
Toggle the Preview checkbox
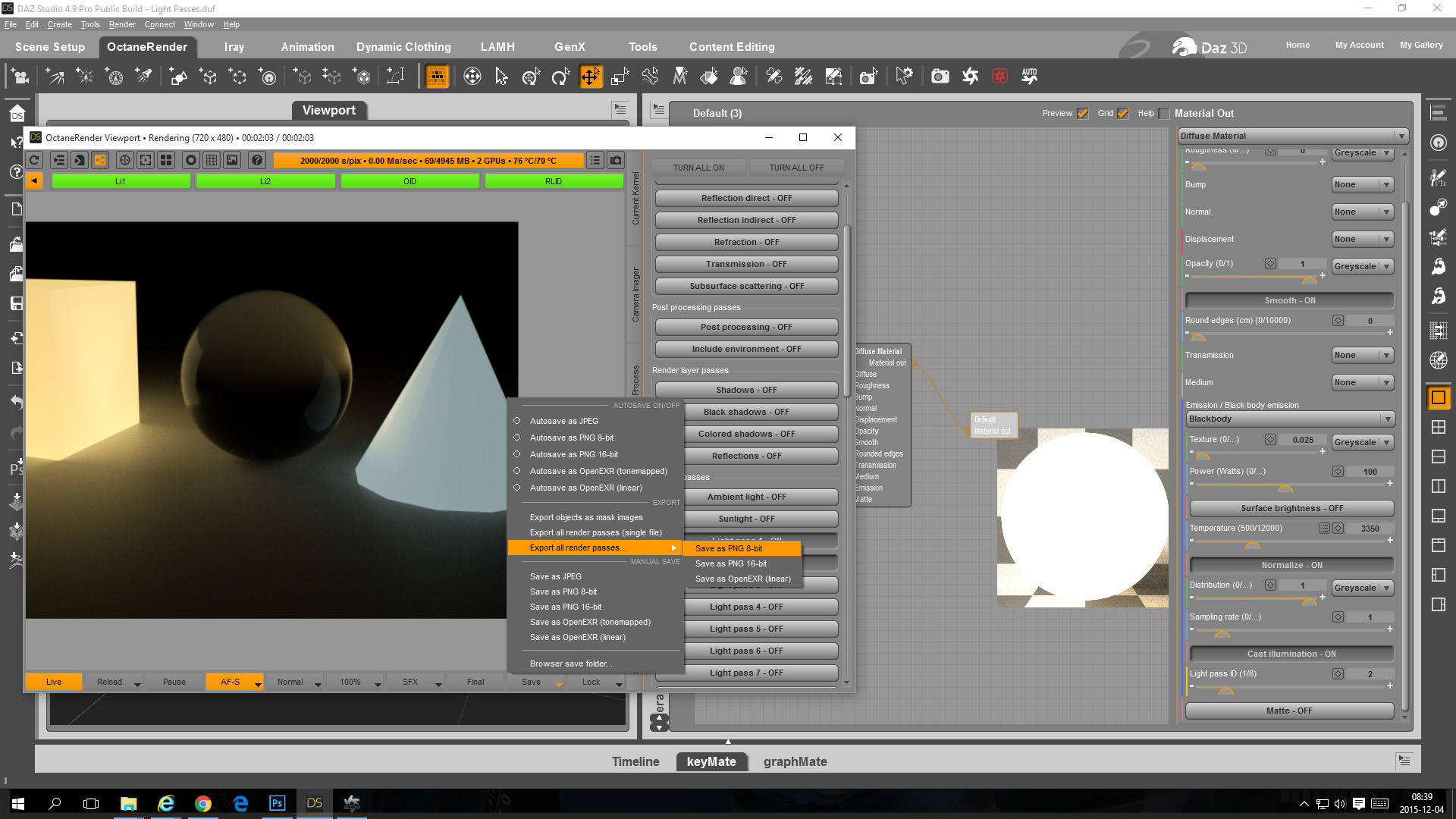coord(1082,114)
